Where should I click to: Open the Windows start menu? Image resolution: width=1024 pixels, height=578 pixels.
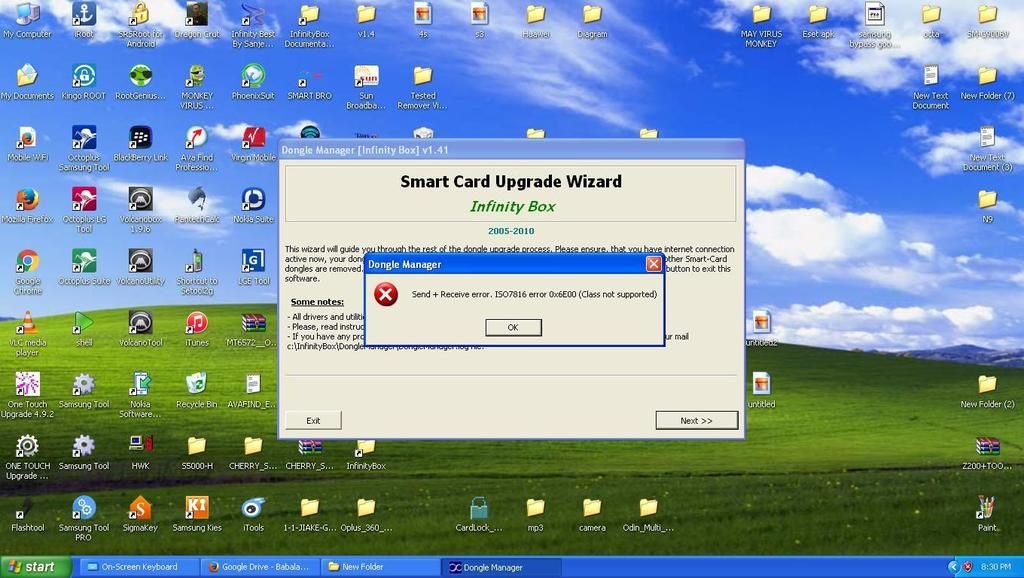(x=34, y=567)
